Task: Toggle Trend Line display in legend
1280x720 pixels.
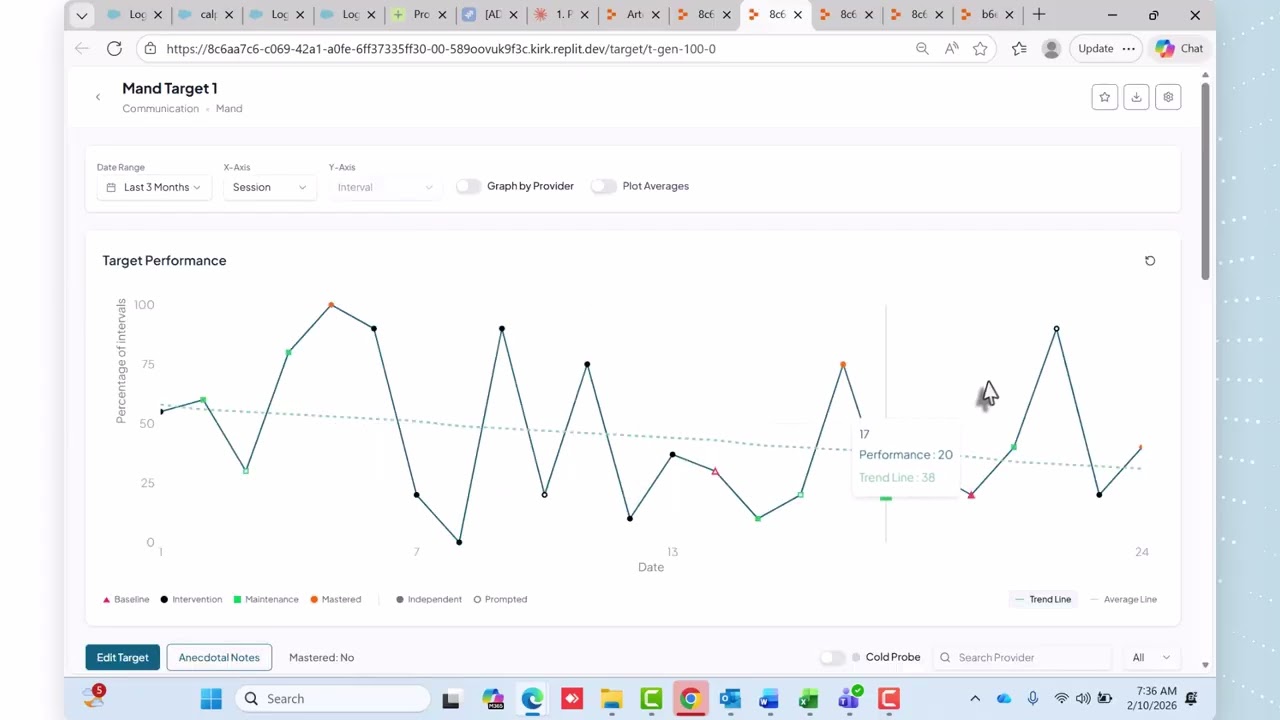Action: pos(1043,599)
